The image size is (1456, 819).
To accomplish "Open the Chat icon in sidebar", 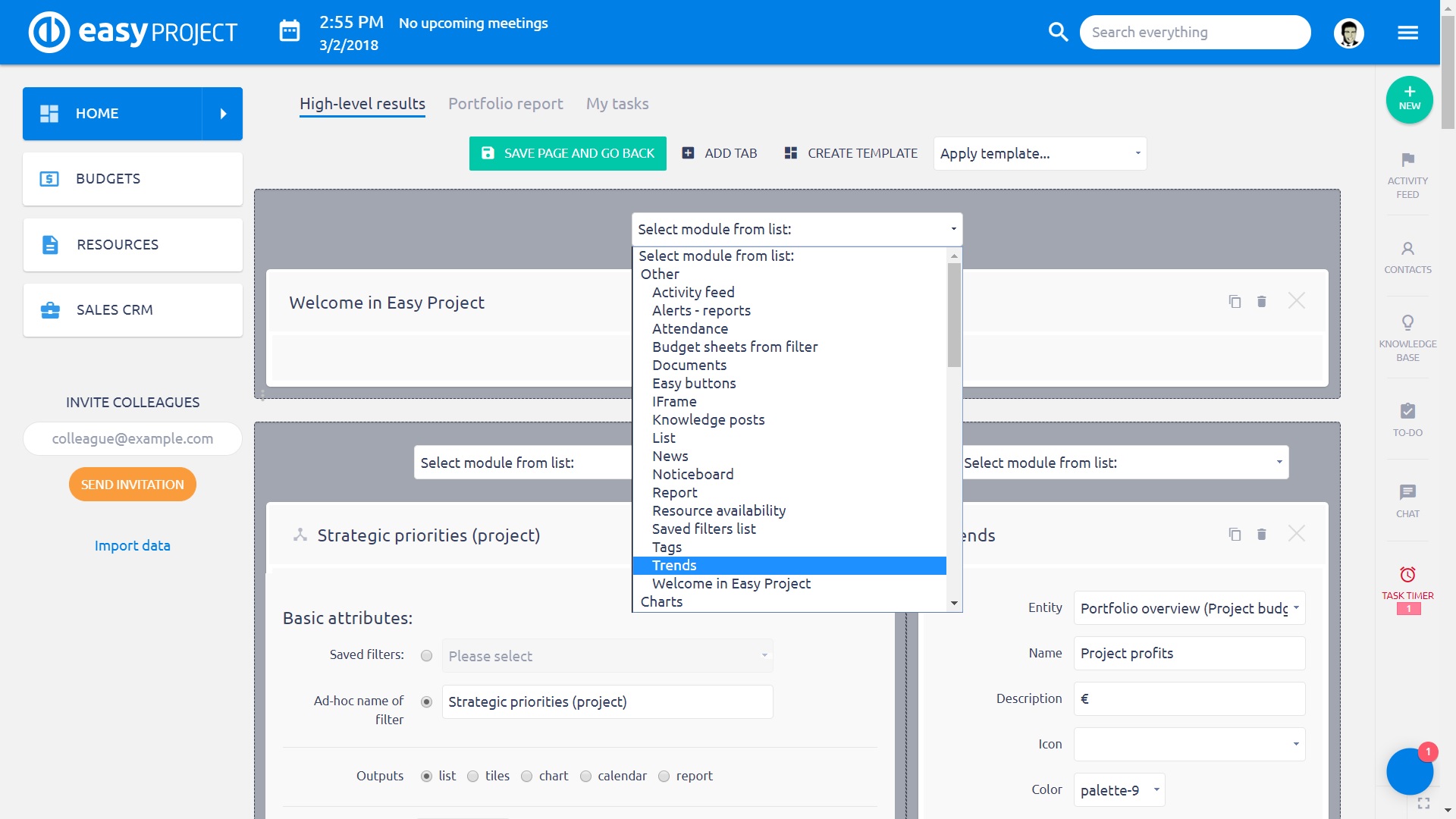I will [x=1407, y=493].
